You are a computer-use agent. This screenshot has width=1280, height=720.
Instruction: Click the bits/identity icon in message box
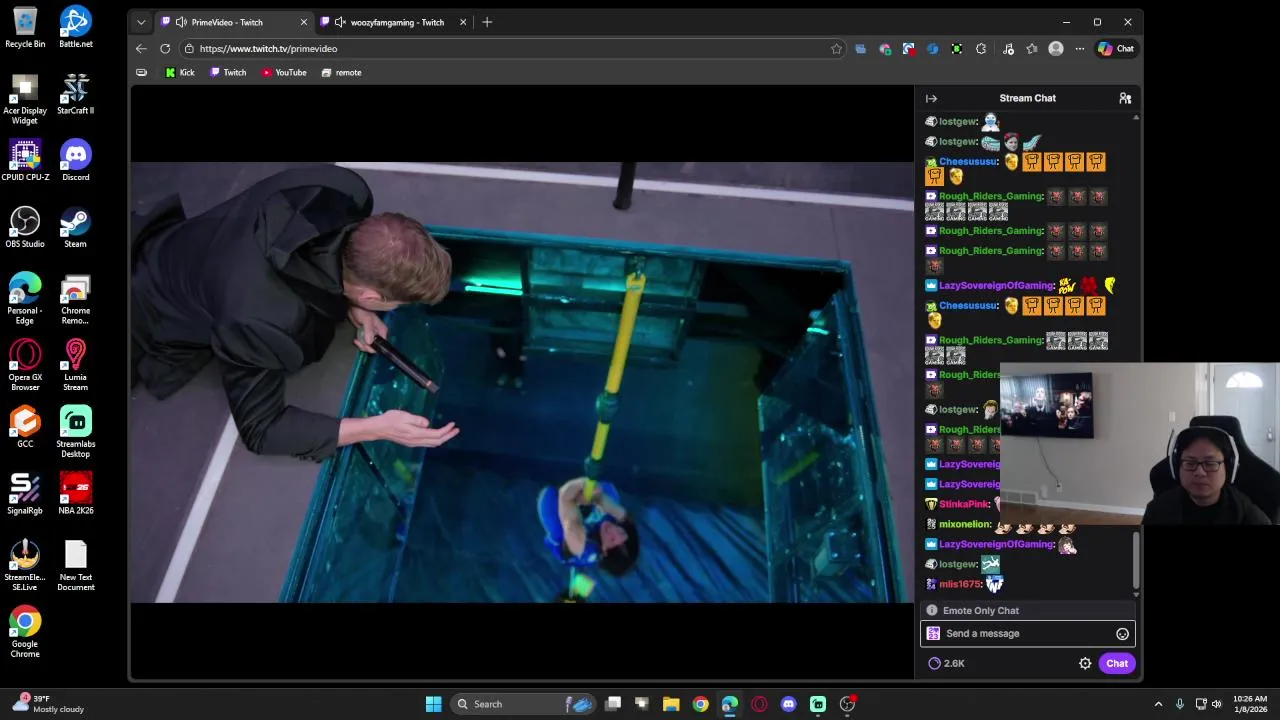[933, 633]
